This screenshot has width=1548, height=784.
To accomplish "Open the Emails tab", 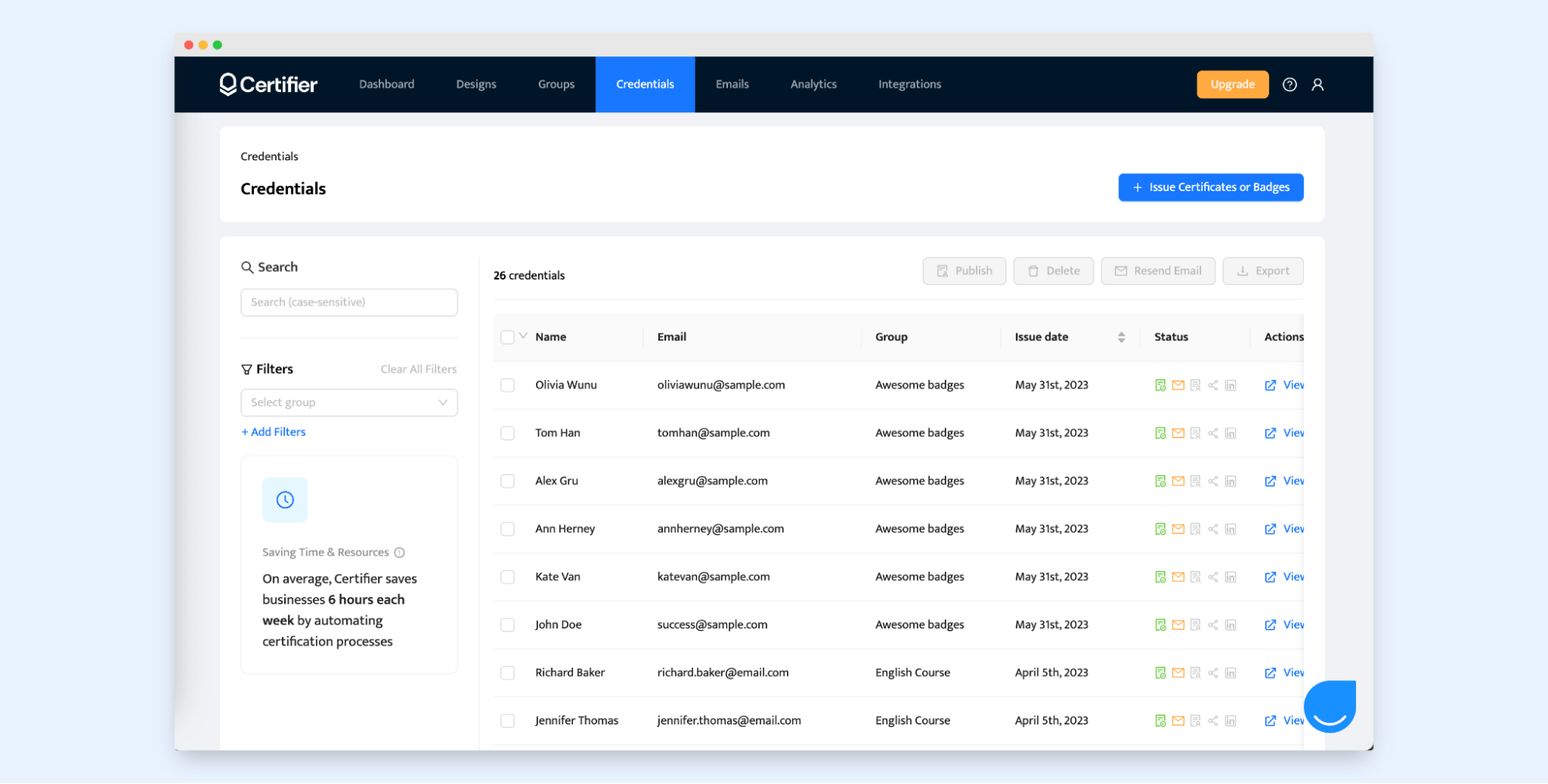I will tap(732, 84).
